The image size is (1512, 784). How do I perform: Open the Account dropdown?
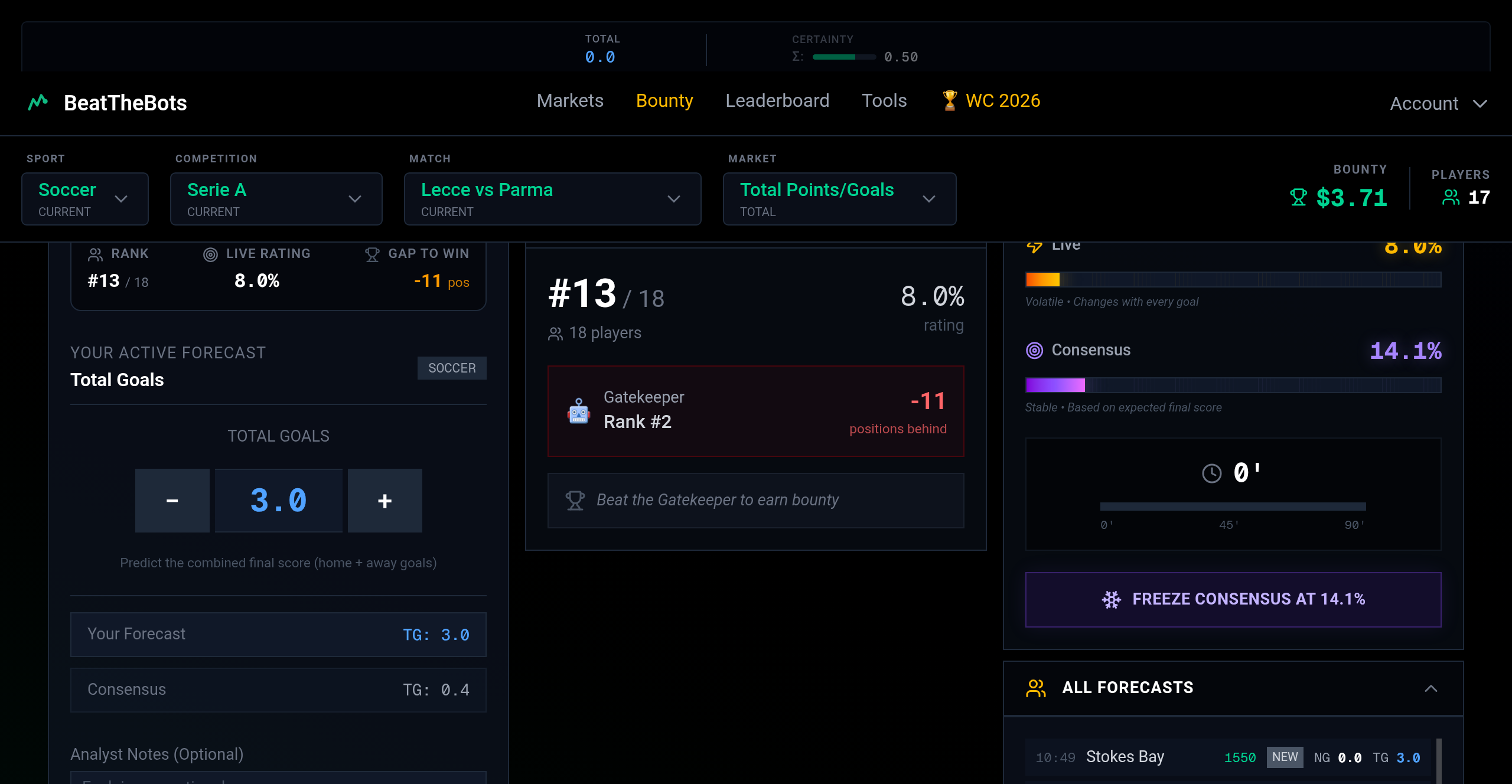[x=1438, y=103]
